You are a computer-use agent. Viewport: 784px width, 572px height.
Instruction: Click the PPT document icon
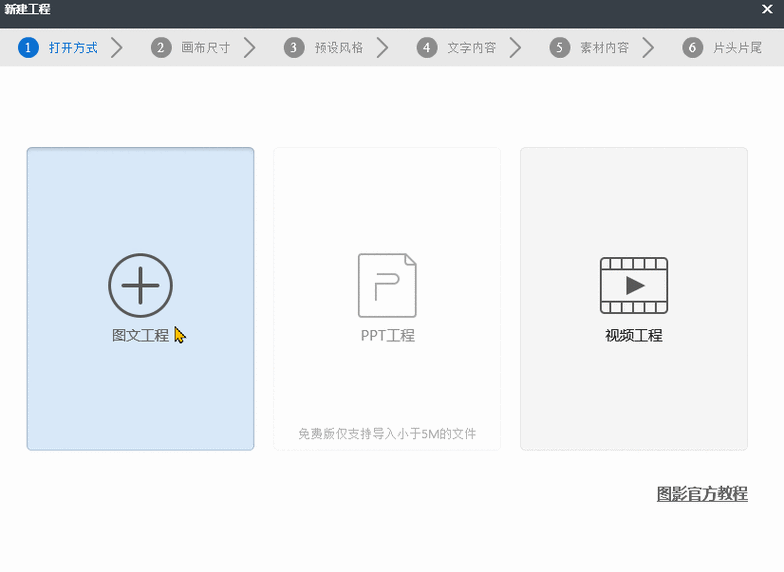pos(387,285)
